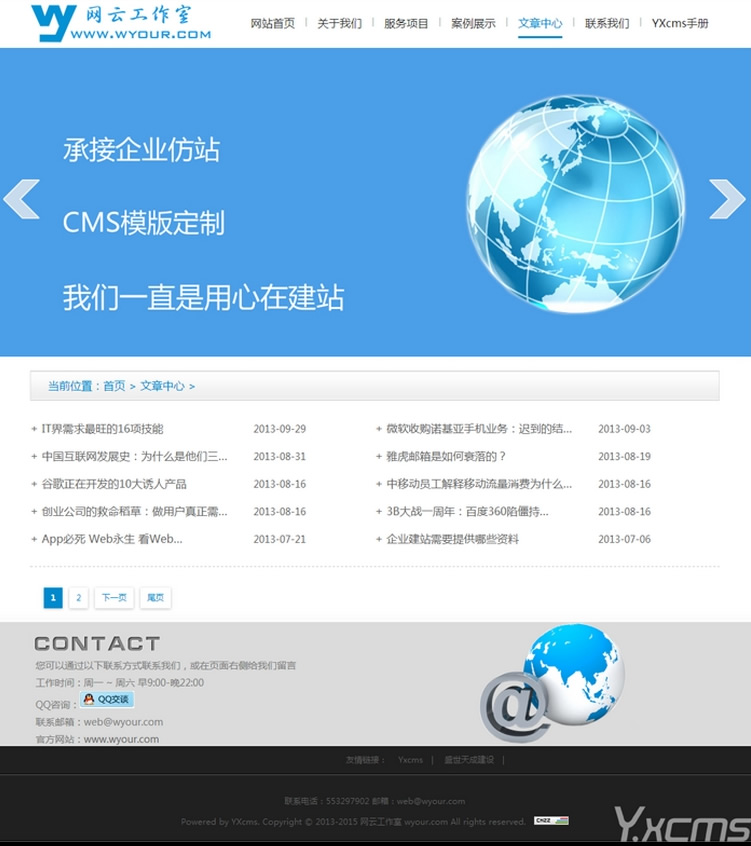This screenshot has width=751, height=846.
Task: Click the web@wyour.com contact email text
Action: tap(123, 722)
